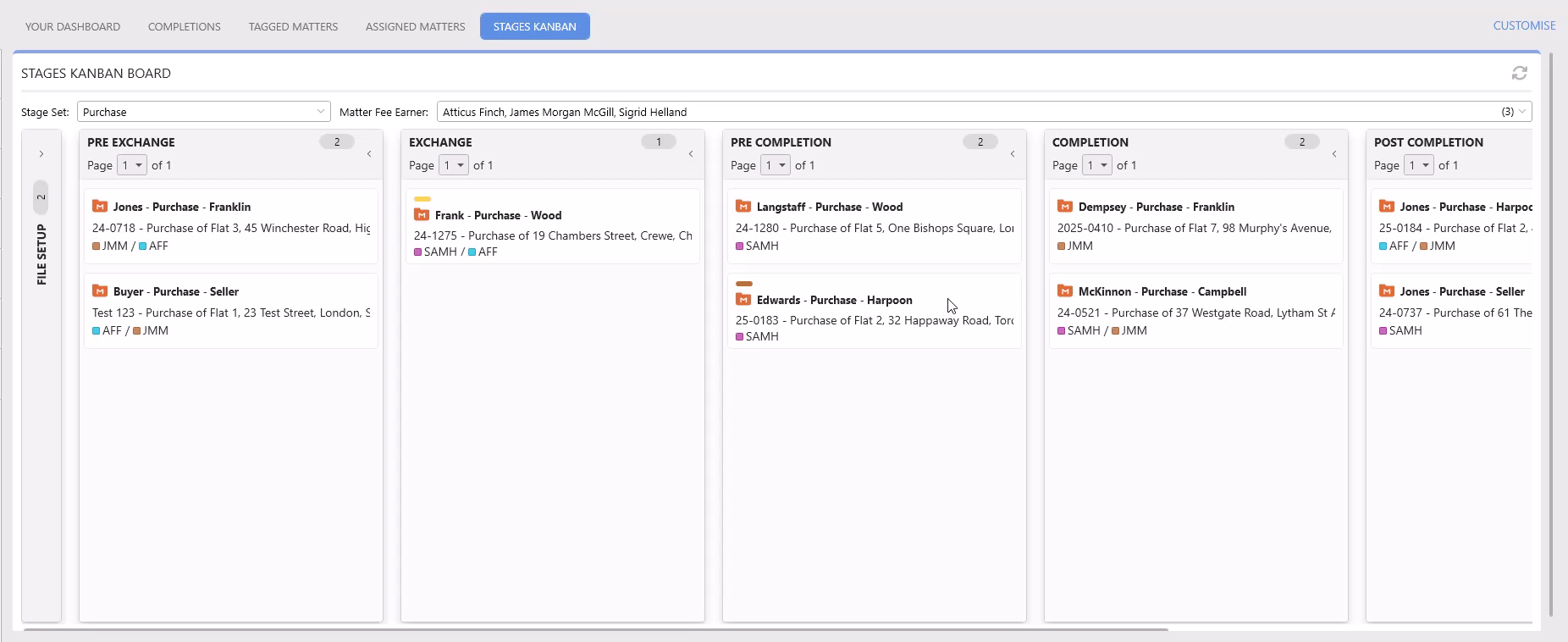
Task: Open Tagged Matters tab
Action: tap(293, 26)
